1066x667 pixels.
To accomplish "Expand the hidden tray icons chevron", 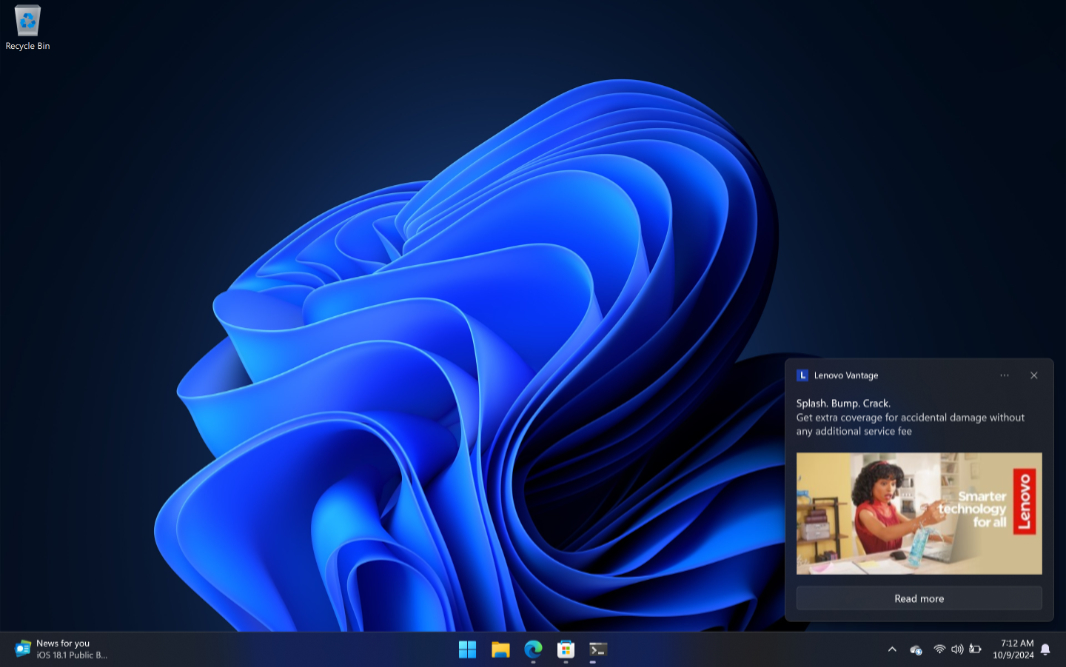I will tap(892, 649).
